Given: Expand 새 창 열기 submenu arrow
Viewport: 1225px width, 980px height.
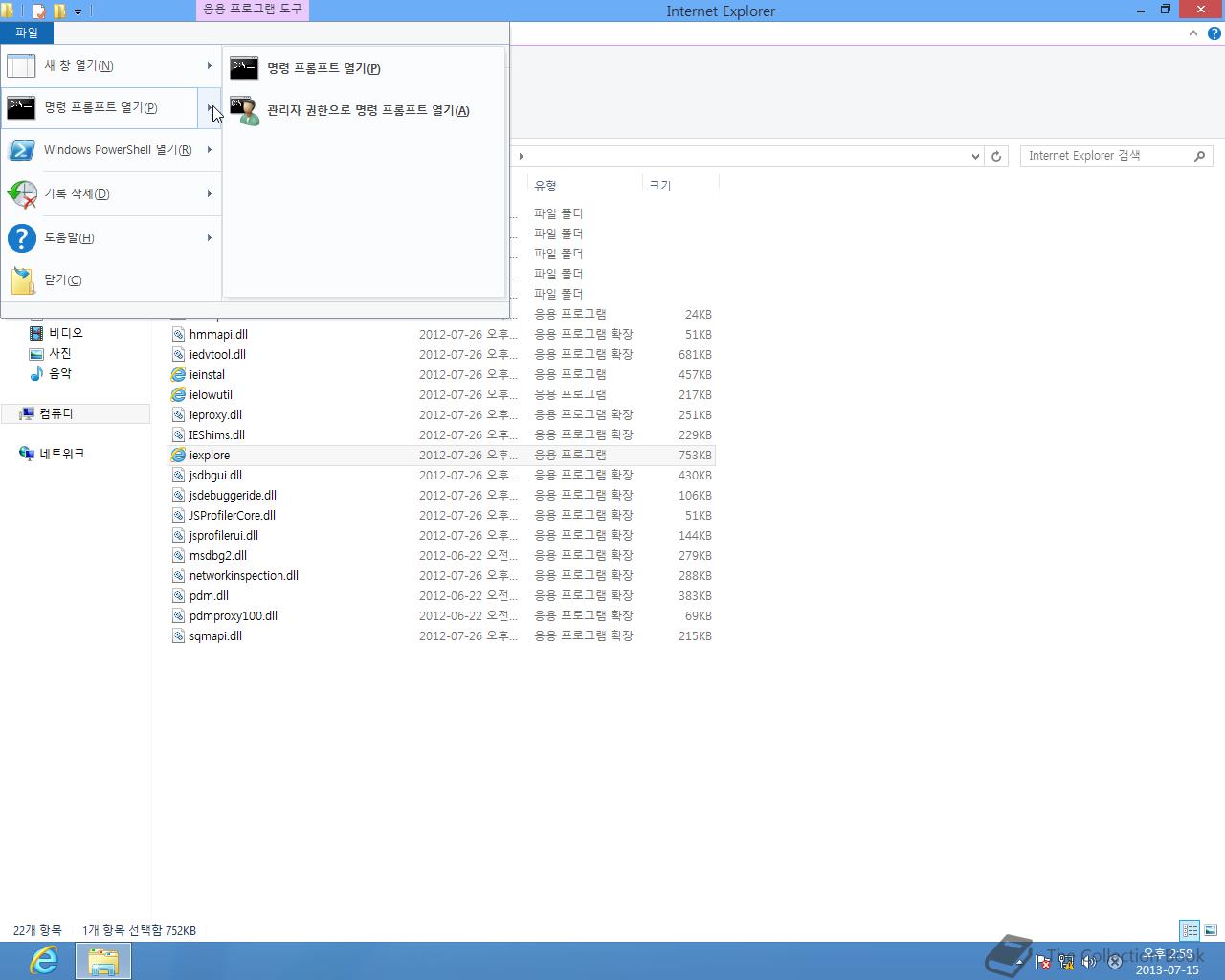Looking at the screenshot, I should click(210, 66).
